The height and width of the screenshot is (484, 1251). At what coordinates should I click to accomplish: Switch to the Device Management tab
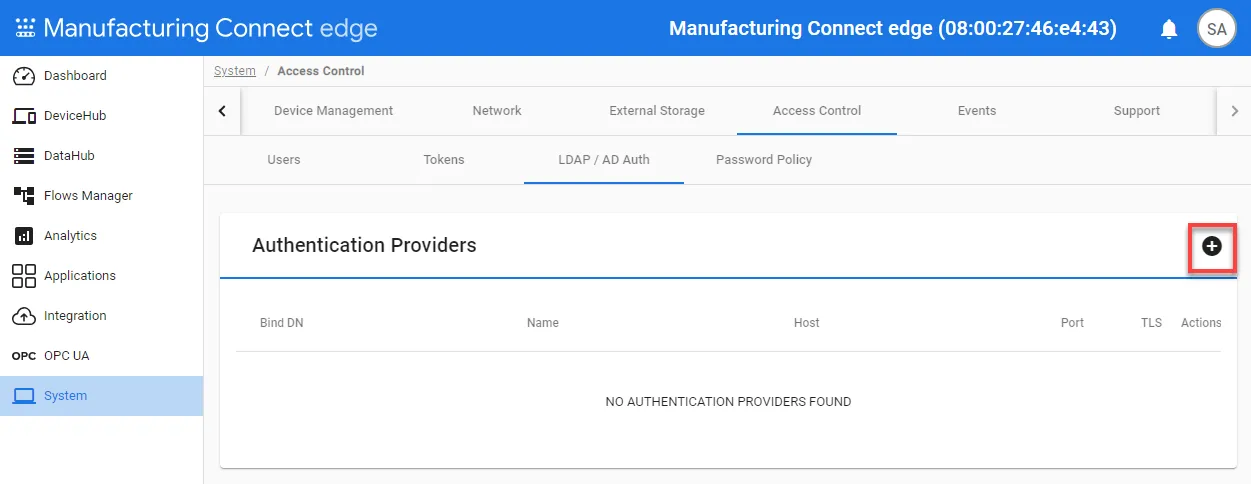pos(333,111)
